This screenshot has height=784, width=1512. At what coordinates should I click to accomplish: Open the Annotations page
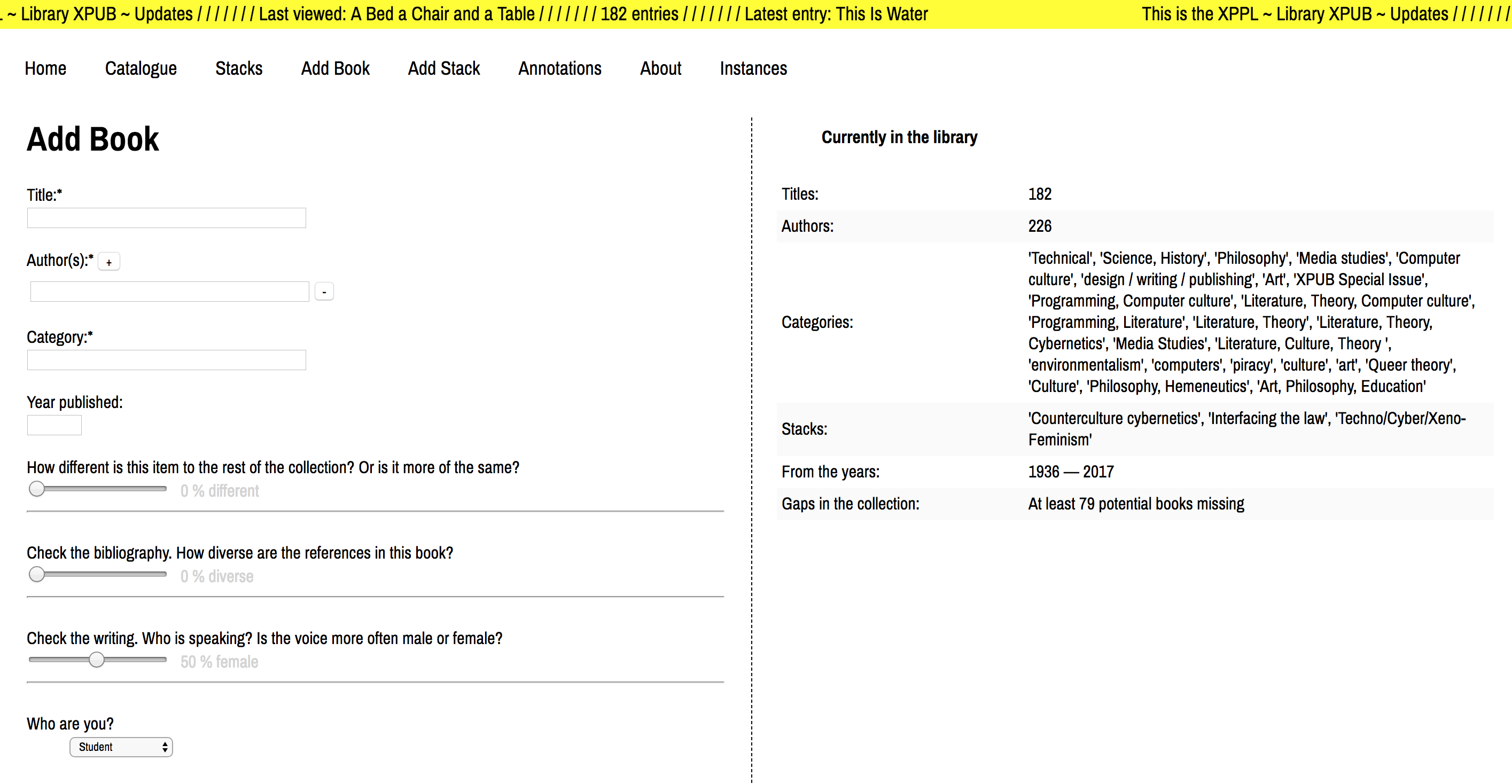(x=559, y=69)
